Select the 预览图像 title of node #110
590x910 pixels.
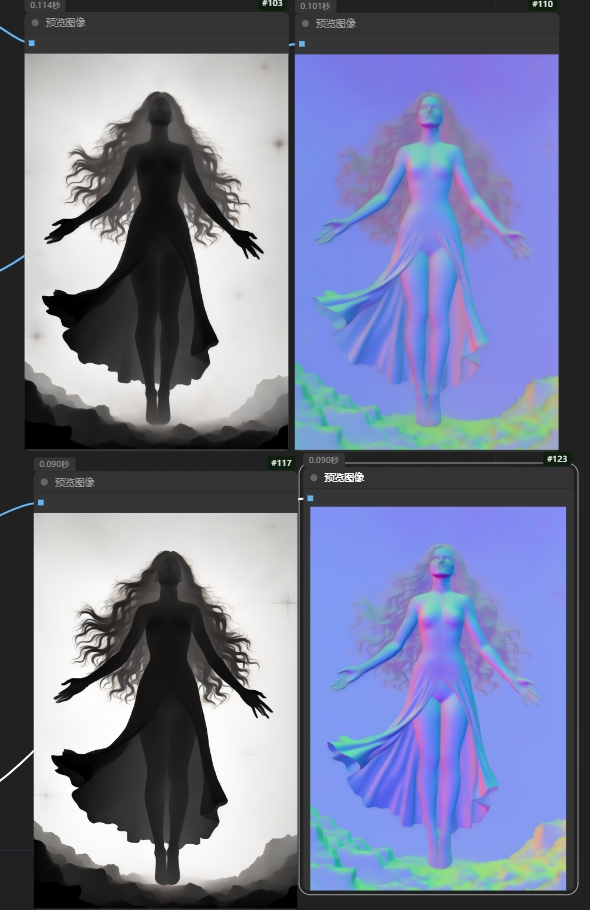[x=335, y=24]
